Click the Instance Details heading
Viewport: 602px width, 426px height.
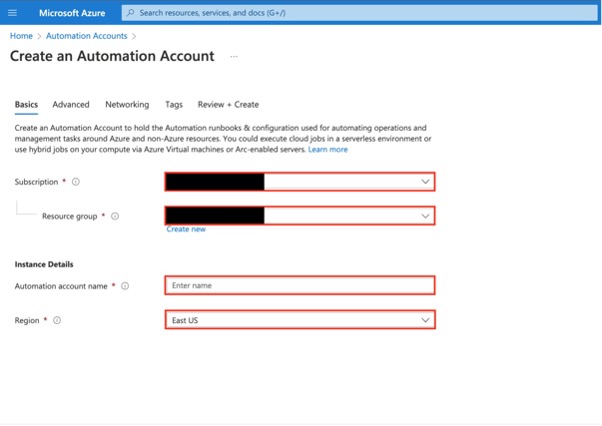[x=44, y=264]
